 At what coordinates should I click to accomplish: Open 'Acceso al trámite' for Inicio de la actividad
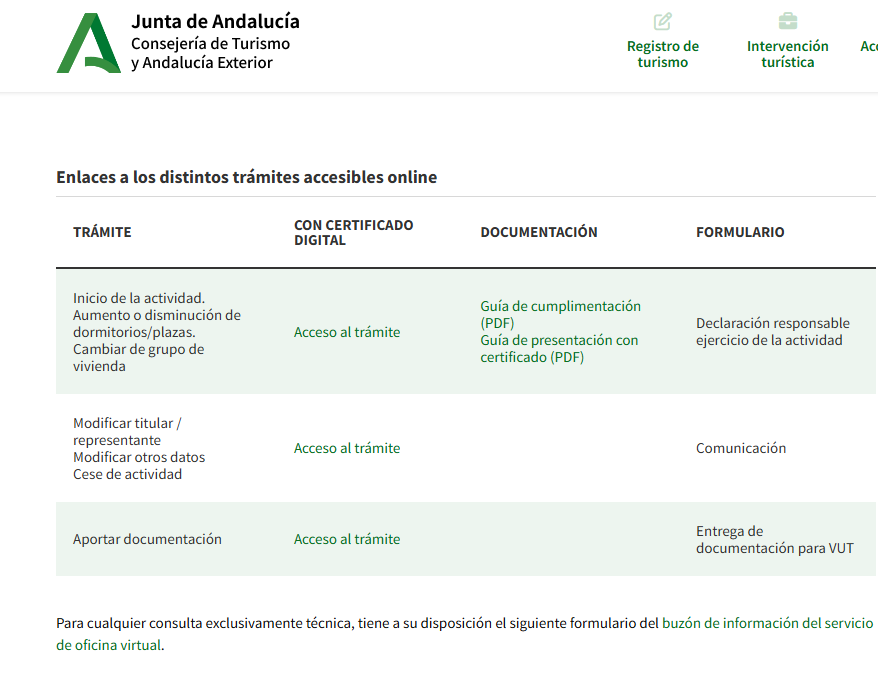[x=346, y=331]
